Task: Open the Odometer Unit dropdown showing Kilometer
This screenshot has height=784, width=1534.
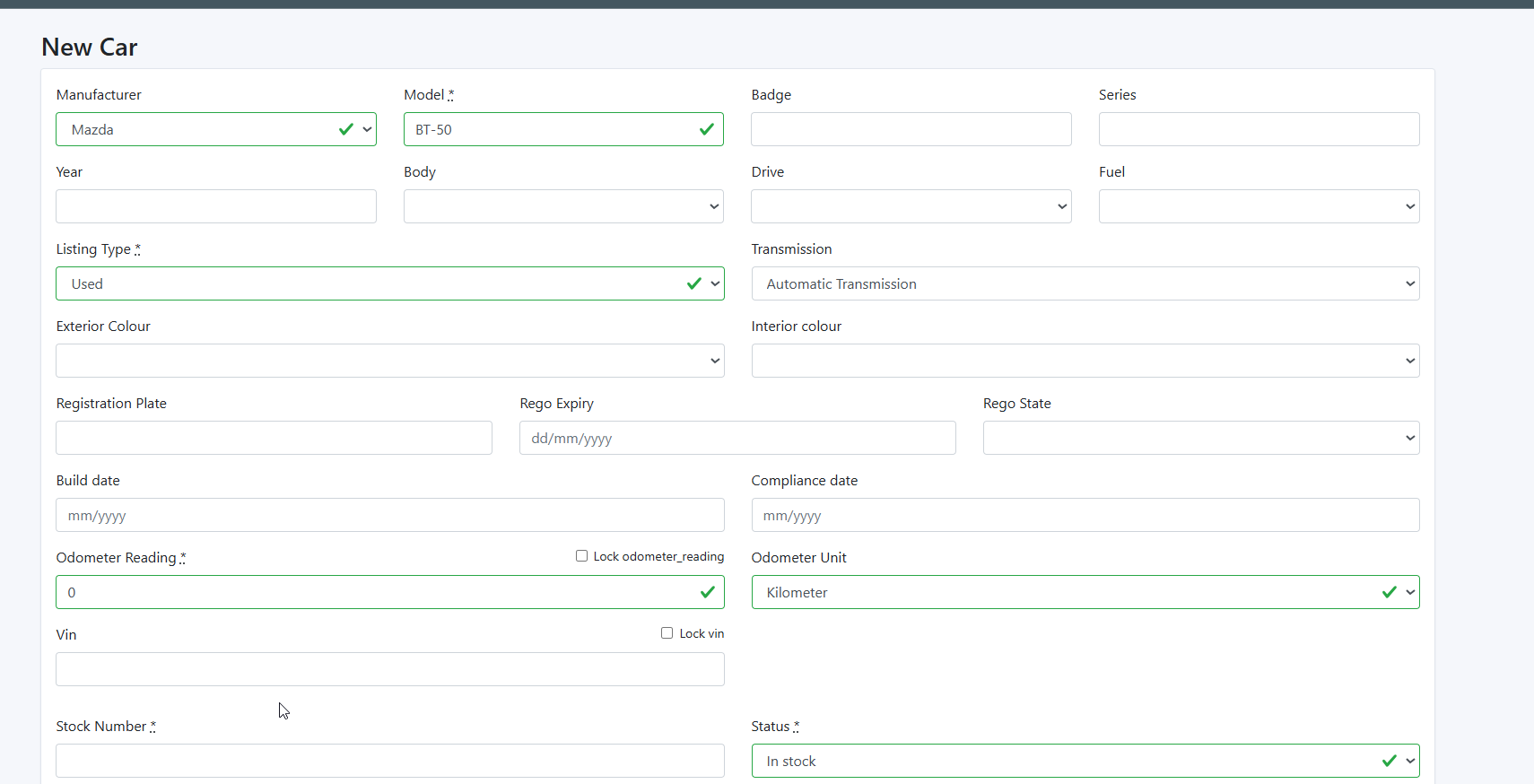Action: coord(1085,592)
